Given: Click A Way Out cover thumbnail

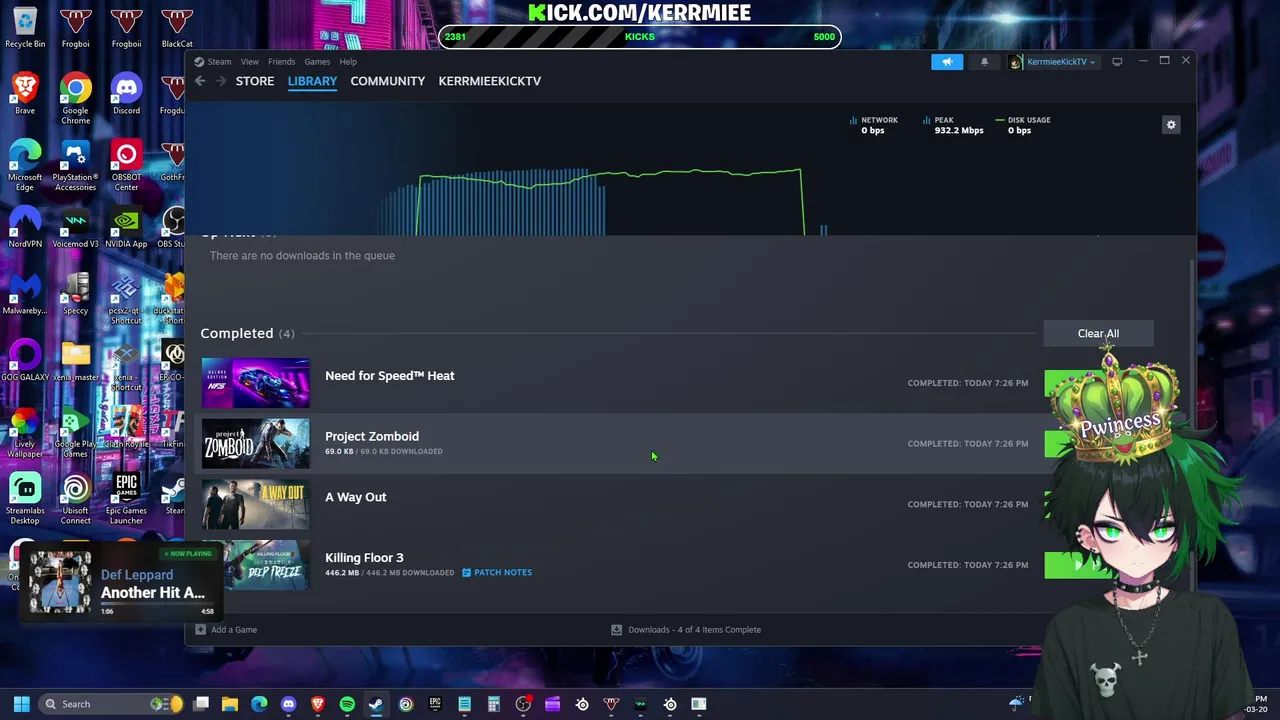Looking at the screenshot, I should click(256, 504).
